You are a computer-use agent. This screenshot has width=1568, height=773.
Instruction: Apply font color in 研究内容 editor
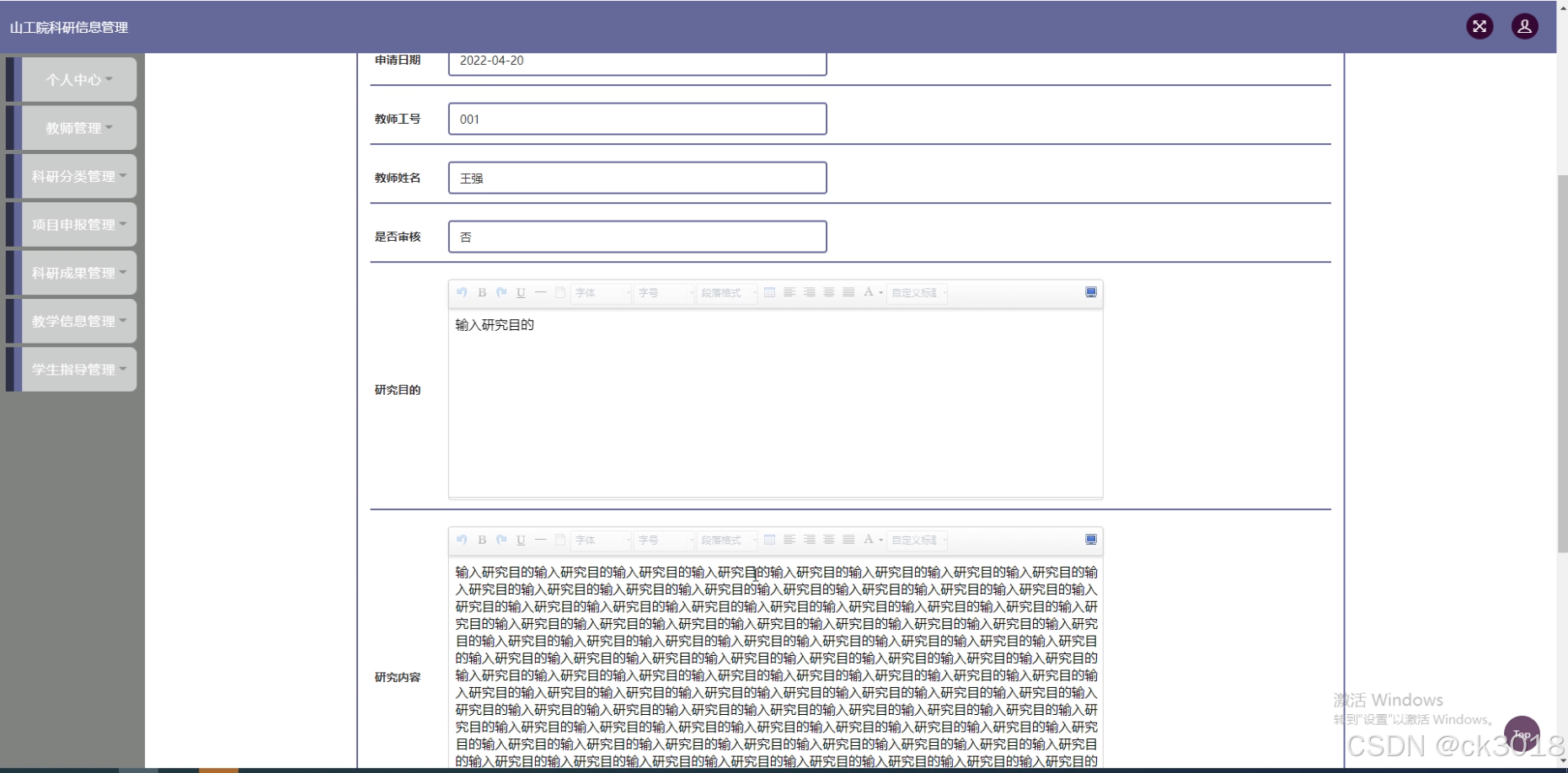pos(868,540)
